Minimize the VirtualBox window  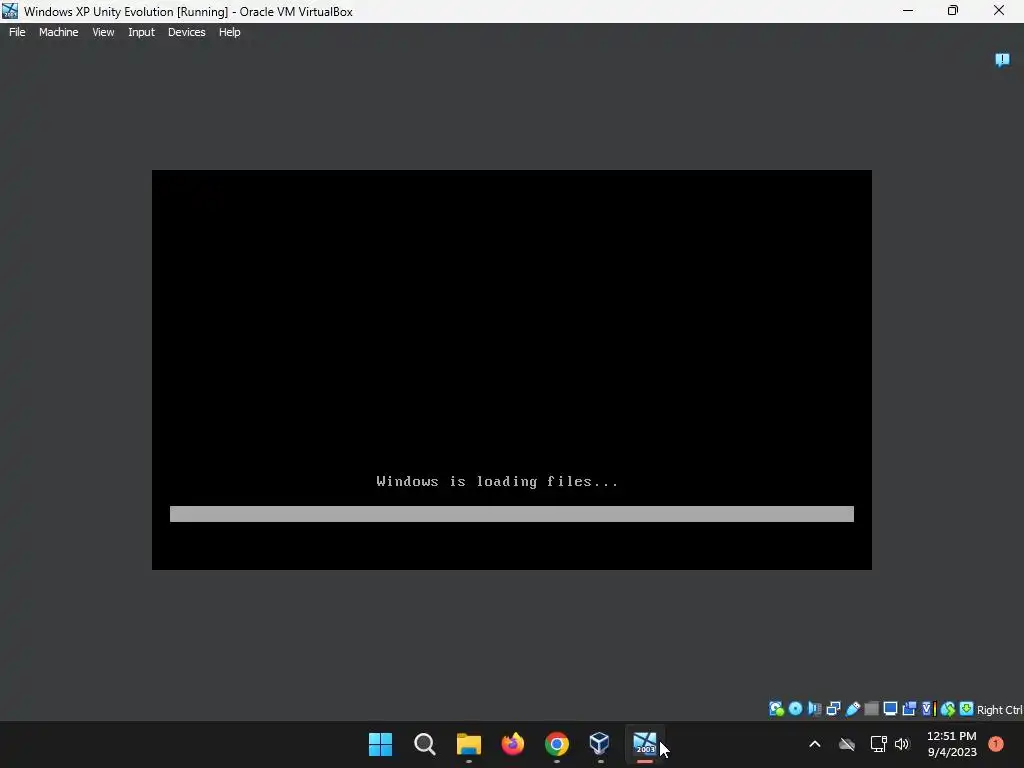[908, 11]
